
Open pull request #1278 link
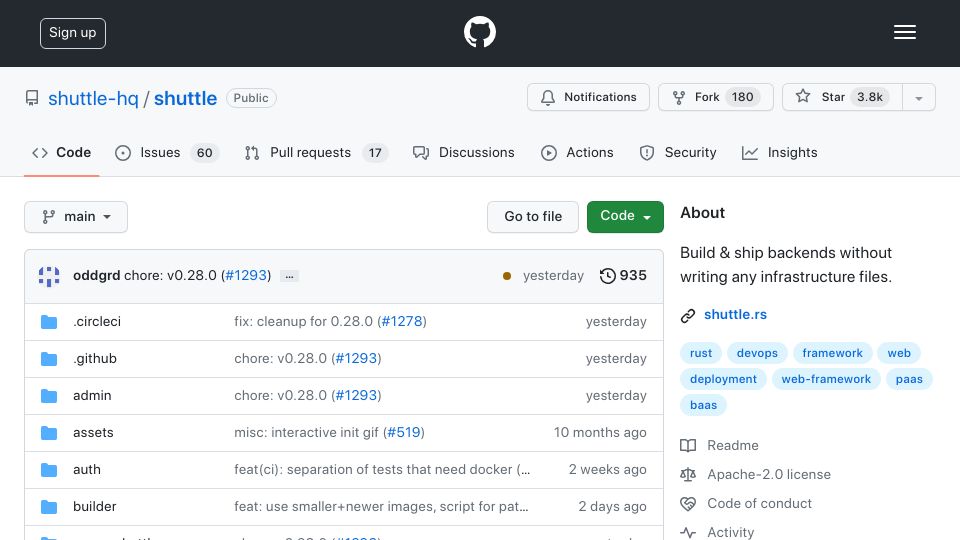click(402, 321)
